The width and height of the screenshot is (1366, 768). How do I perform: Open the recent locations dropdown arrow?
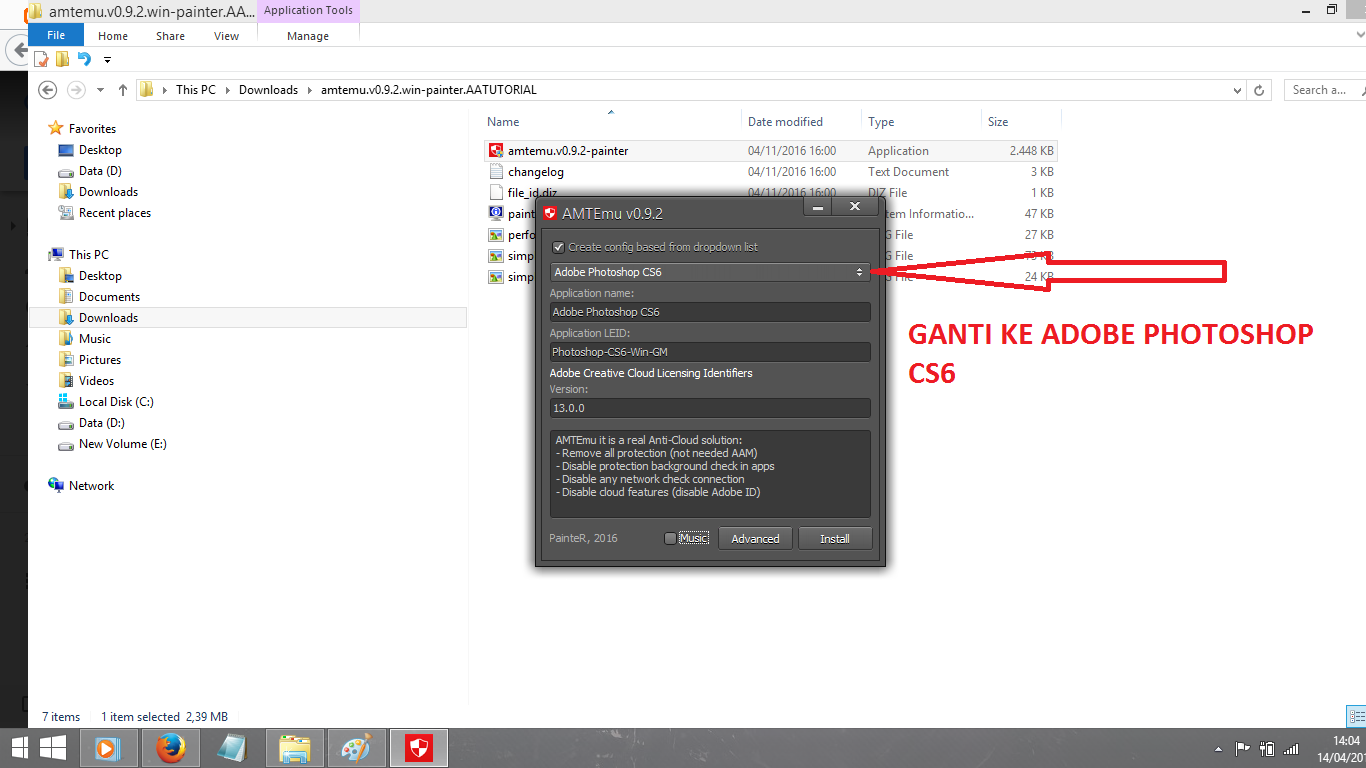click(x=101, y=90)
